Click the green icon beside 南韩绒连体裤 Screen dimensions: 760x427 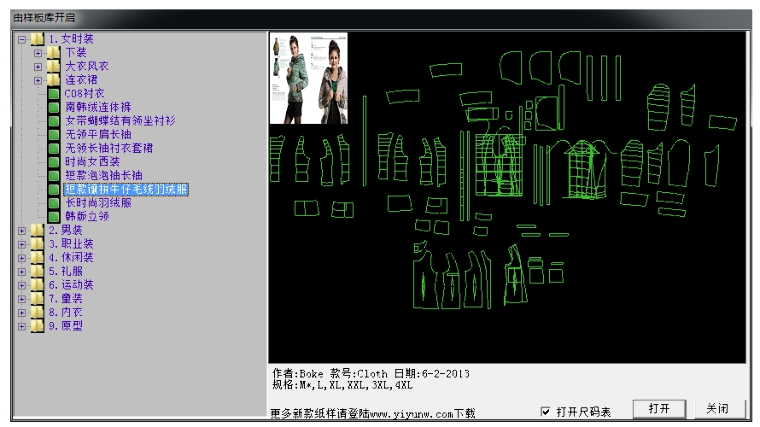54,107
